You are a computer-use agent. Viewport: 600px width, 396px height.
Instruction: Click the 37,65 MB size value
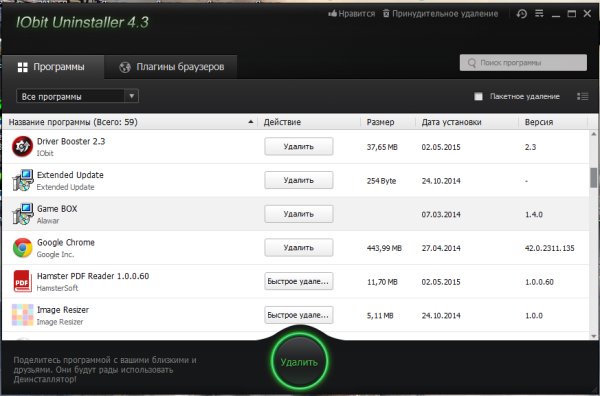coord(382,147)
